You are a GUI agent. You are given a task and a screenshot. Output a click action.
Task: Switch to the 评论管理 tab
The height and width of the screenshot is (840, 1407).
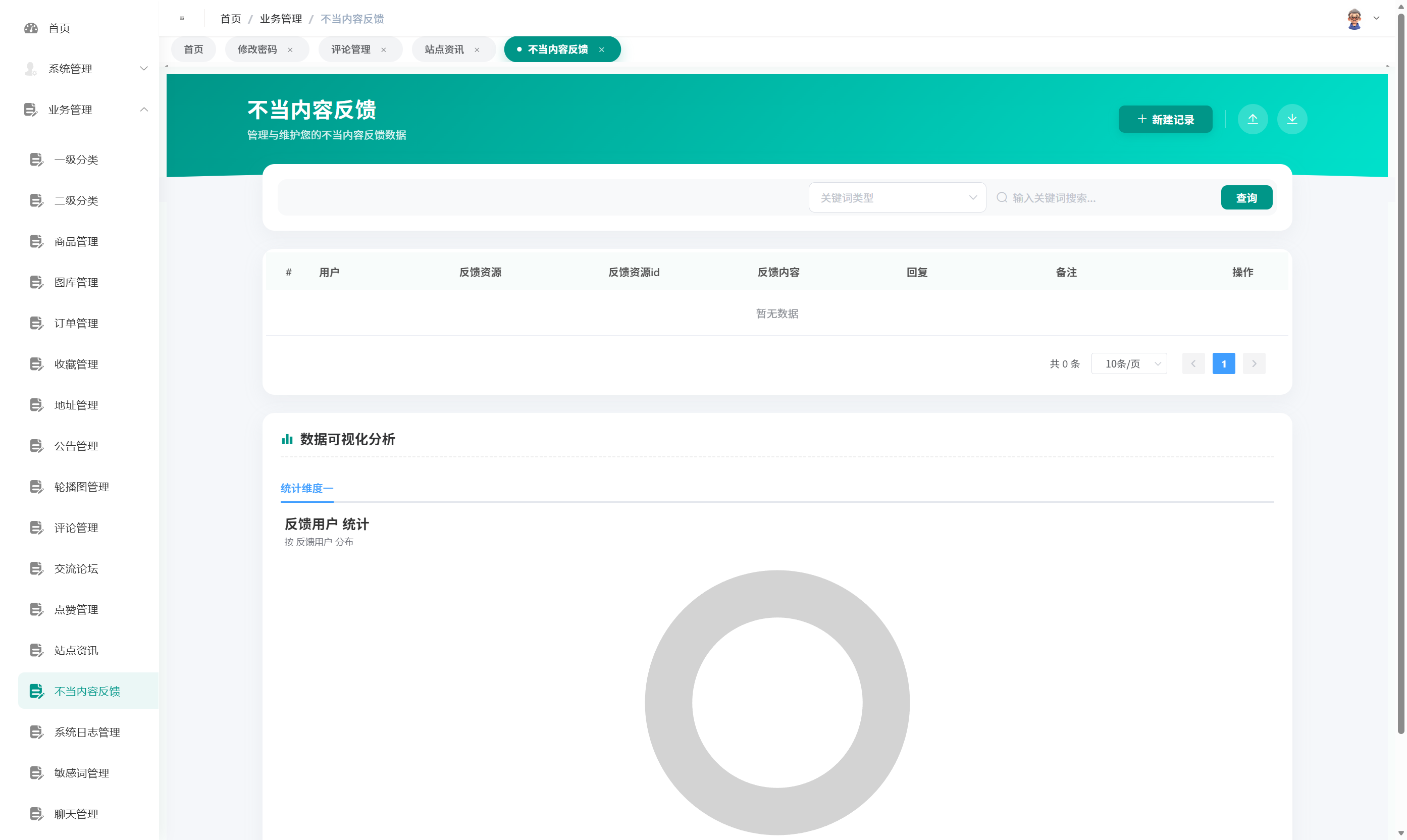(x=351, y=49)
